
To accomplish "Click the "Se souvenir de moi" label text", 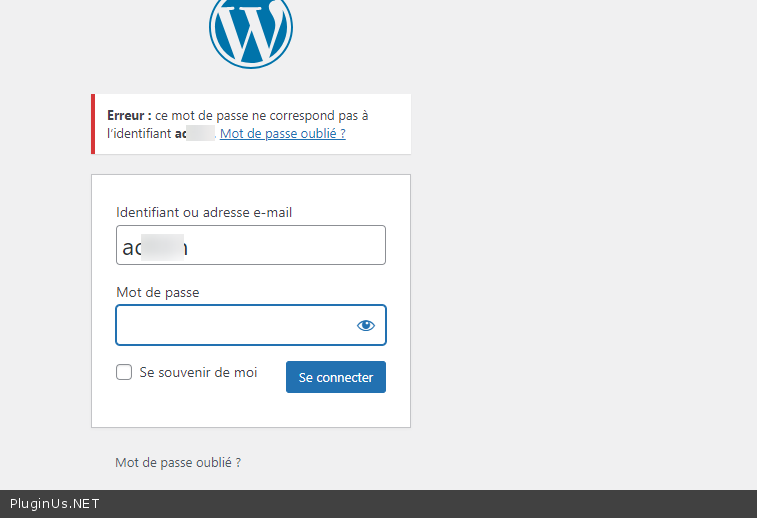I will pos(198,372).
